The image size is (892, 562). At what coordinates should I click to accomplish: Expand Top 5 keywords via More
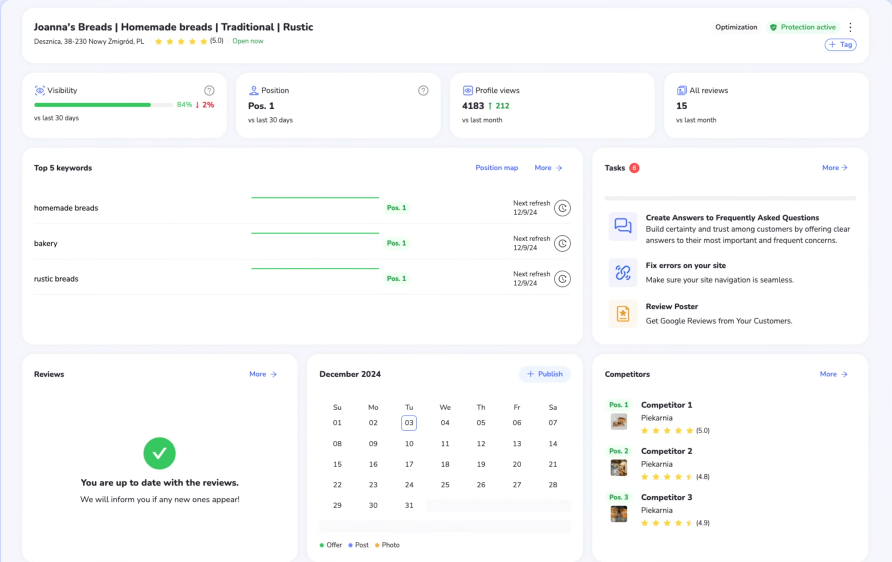tap(548, 168)
